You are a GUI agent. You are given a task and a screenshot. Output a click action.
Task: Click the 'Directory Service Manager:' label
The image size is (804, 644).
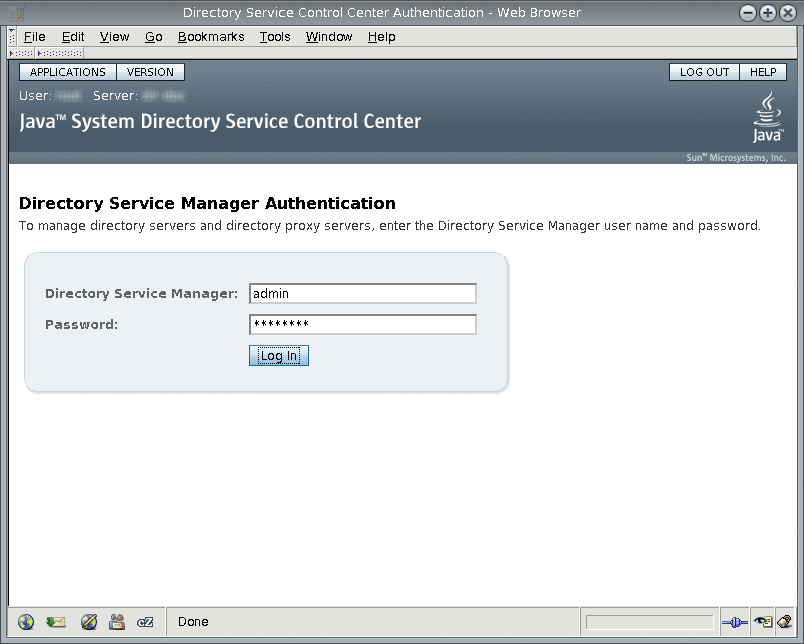(142, 293)
